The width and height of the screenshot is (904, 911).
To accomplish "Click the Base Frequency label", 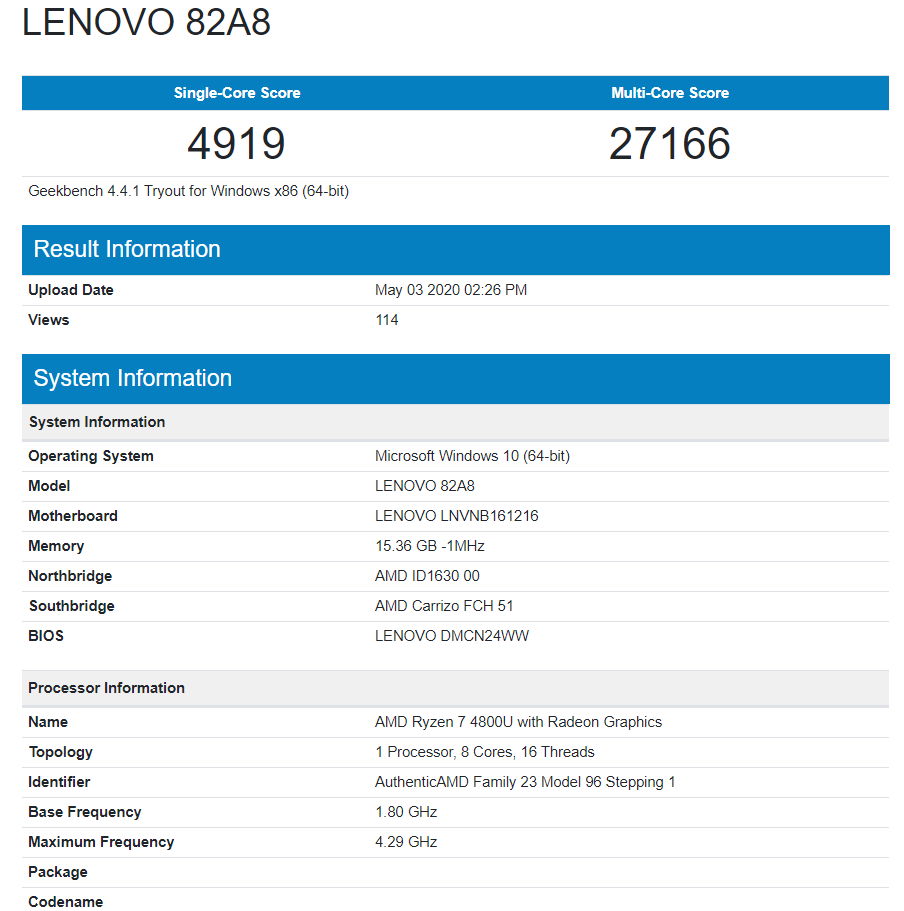I will (x=85, y=812).
